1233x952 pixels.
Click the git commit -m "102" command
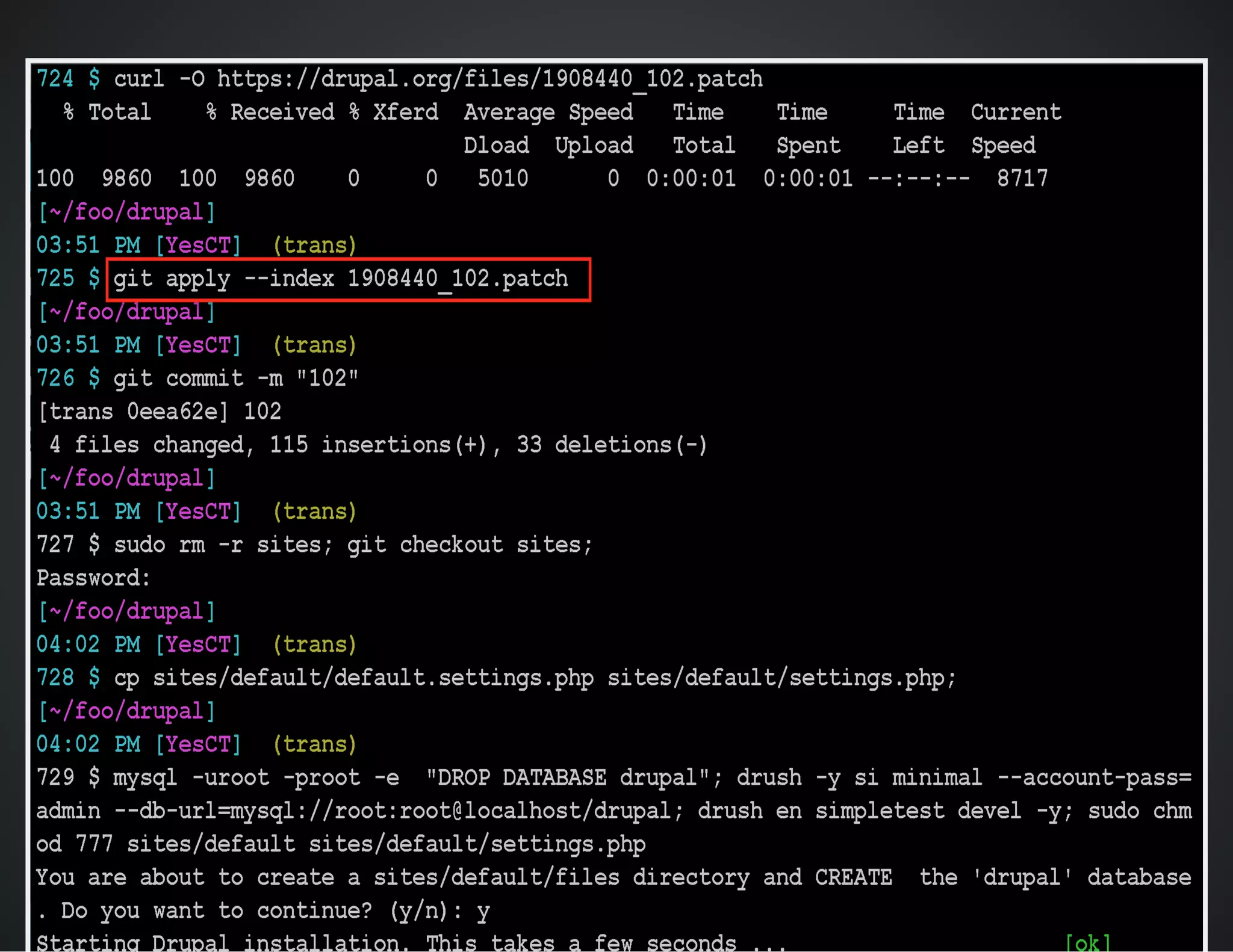click(235, 379)
